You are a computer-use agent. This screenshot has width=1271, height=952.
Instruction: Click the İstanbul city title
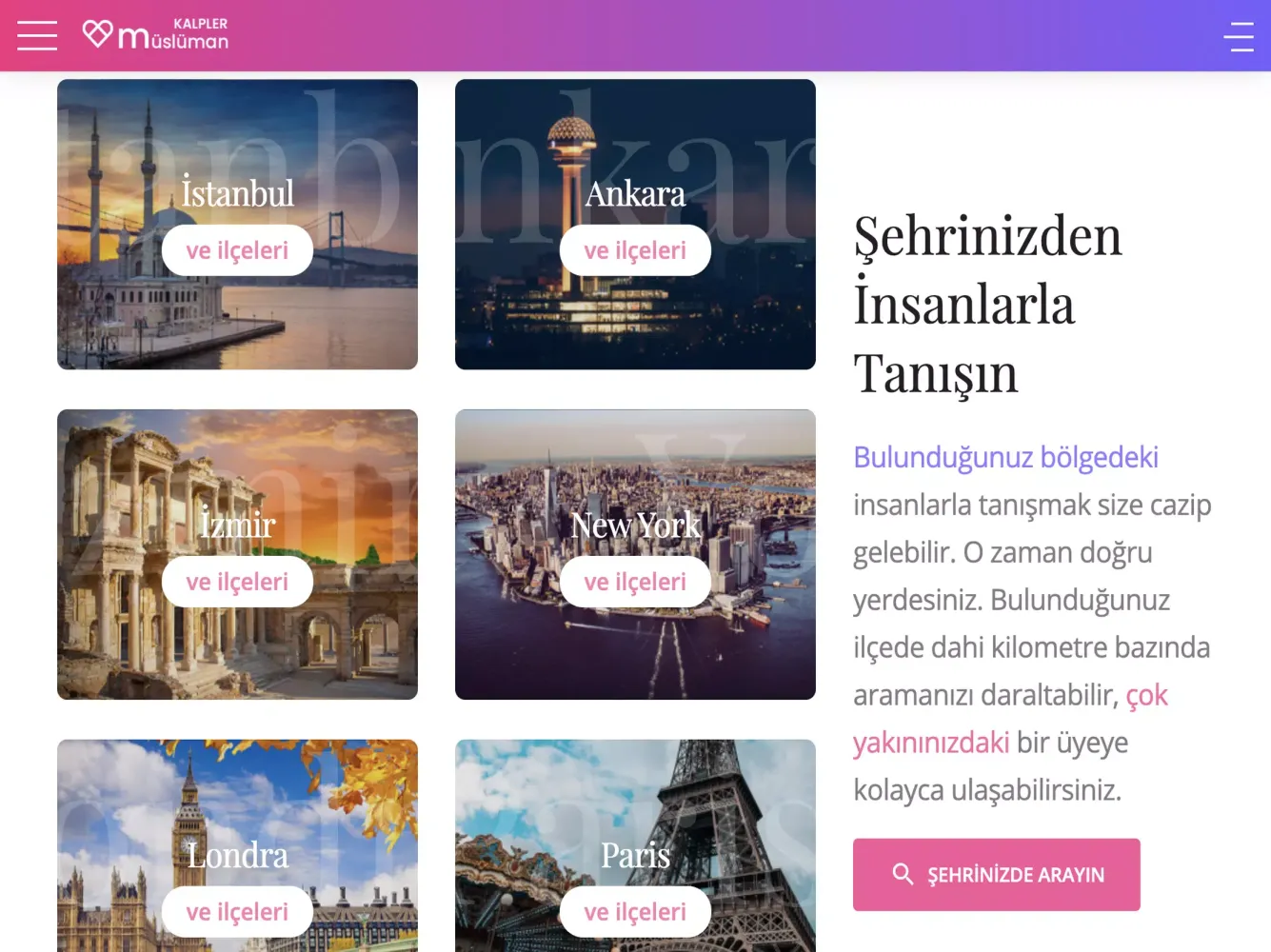pyautogui.click(x=237, y=193)
